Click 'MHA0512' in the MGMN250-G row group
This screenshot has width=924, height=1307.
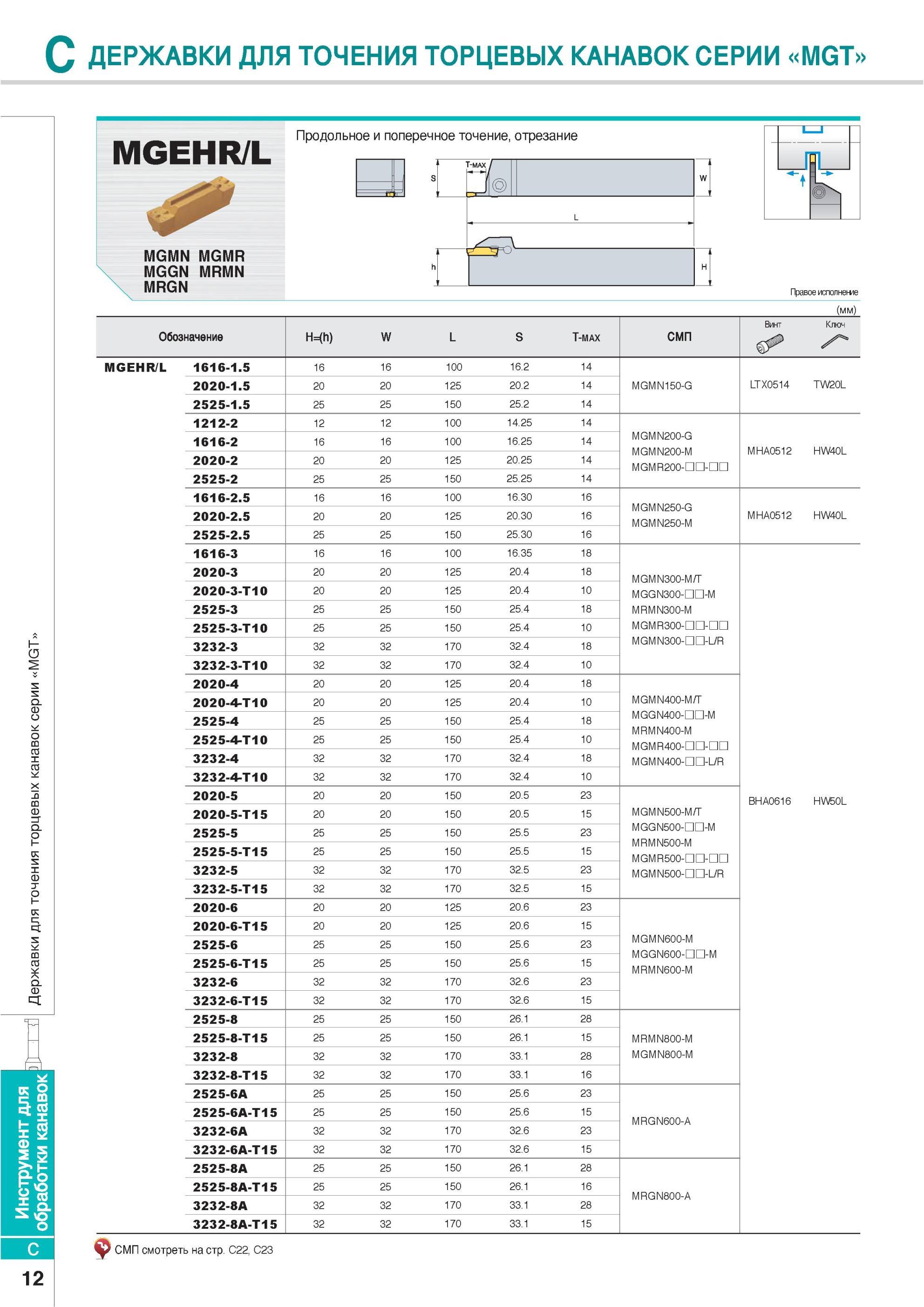769,515
